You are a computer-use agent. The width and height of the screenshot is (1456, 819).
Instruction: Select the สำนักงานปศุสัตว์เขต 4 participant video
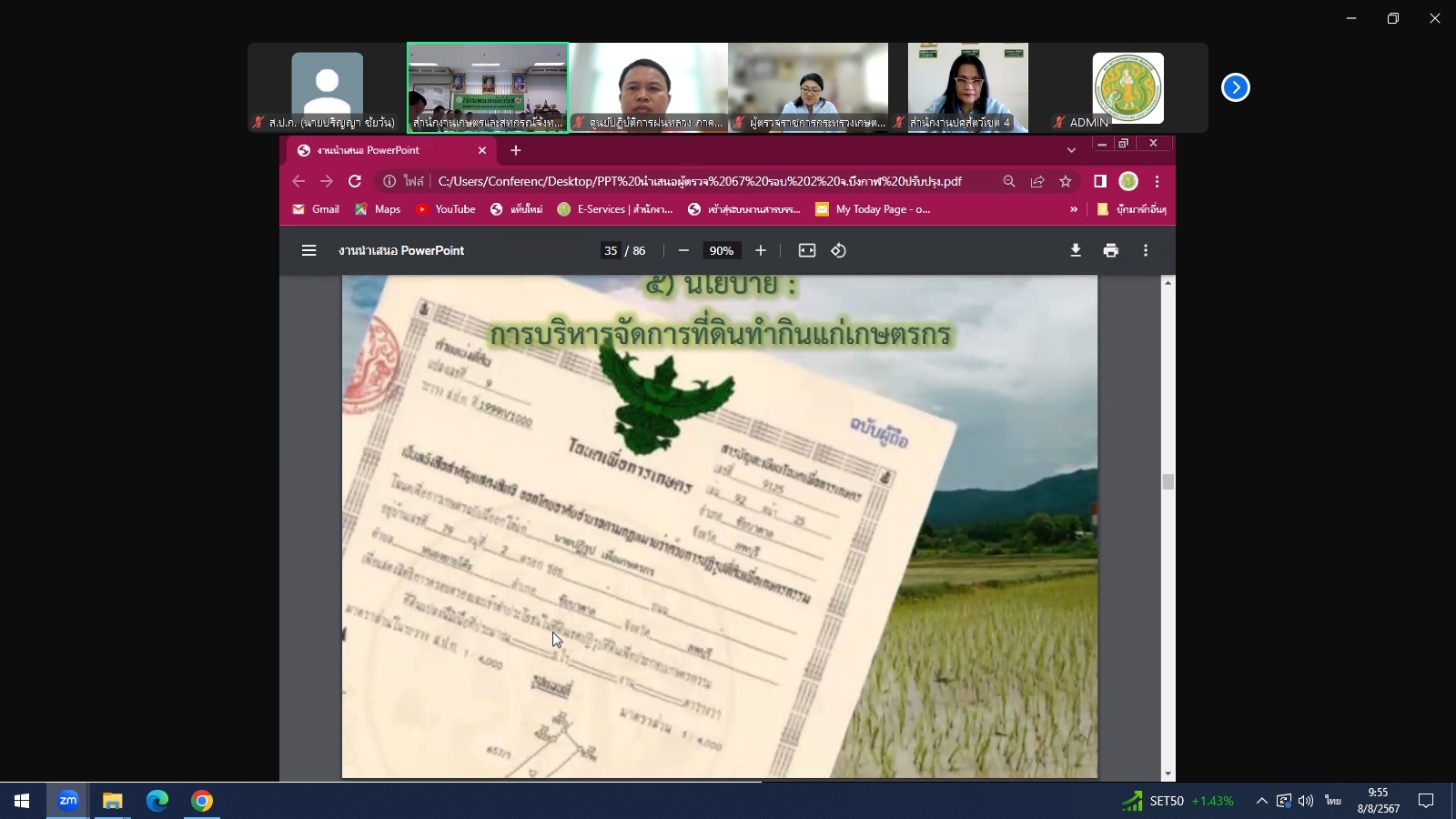pyautogui.click(x=968, y=87)
